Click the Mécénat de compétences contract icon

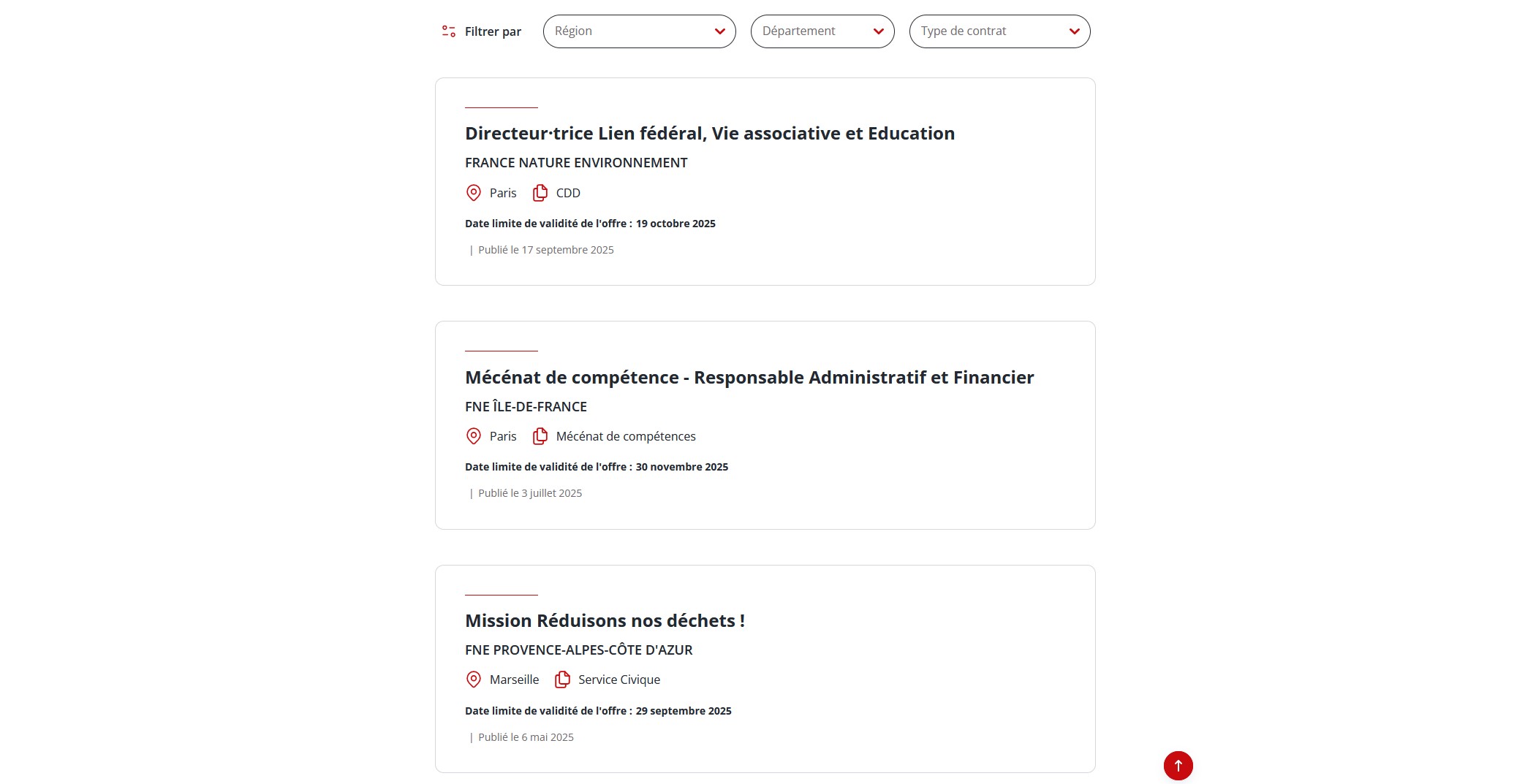point(540,435)
